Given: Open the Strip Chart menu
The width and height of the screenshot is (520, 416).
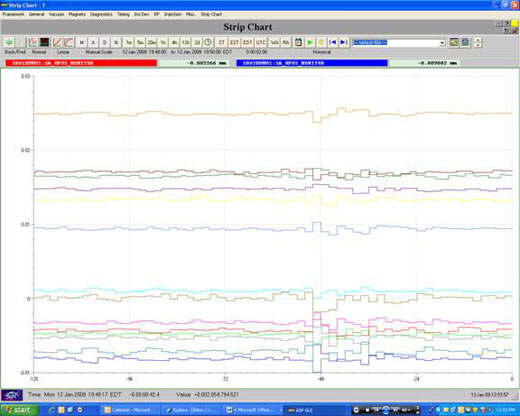Looking at the screenshot, I should tap(211, 14).
